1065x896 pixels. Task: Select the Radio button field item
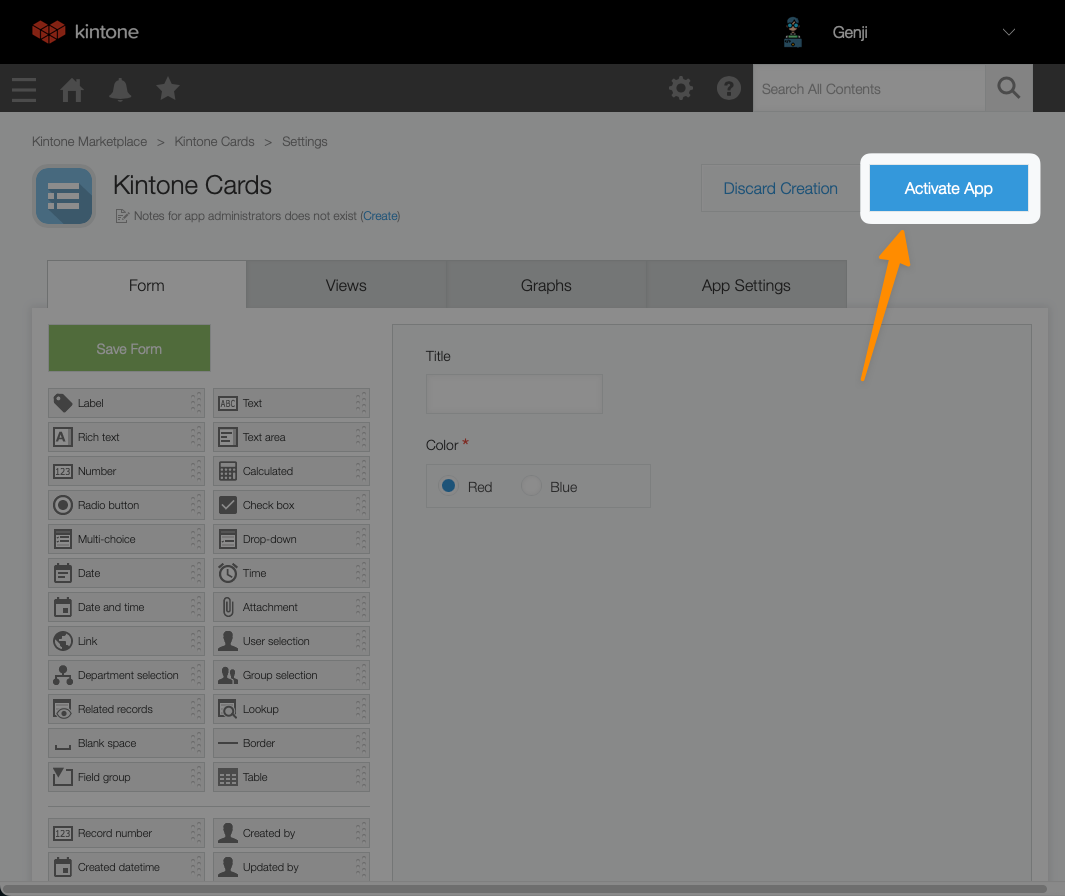[126, 505]
